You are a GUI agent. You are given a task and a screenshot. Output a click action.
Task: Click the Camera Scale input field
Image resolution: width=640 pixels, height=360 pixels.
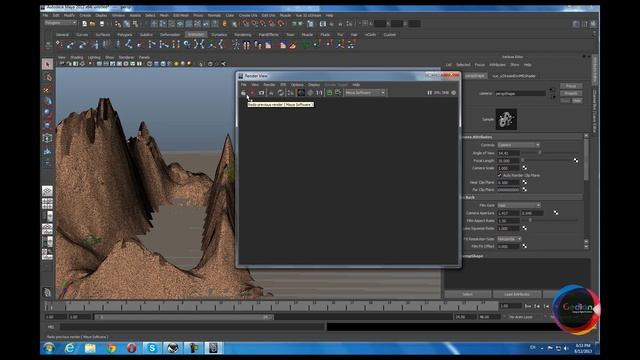click(508, 168)
